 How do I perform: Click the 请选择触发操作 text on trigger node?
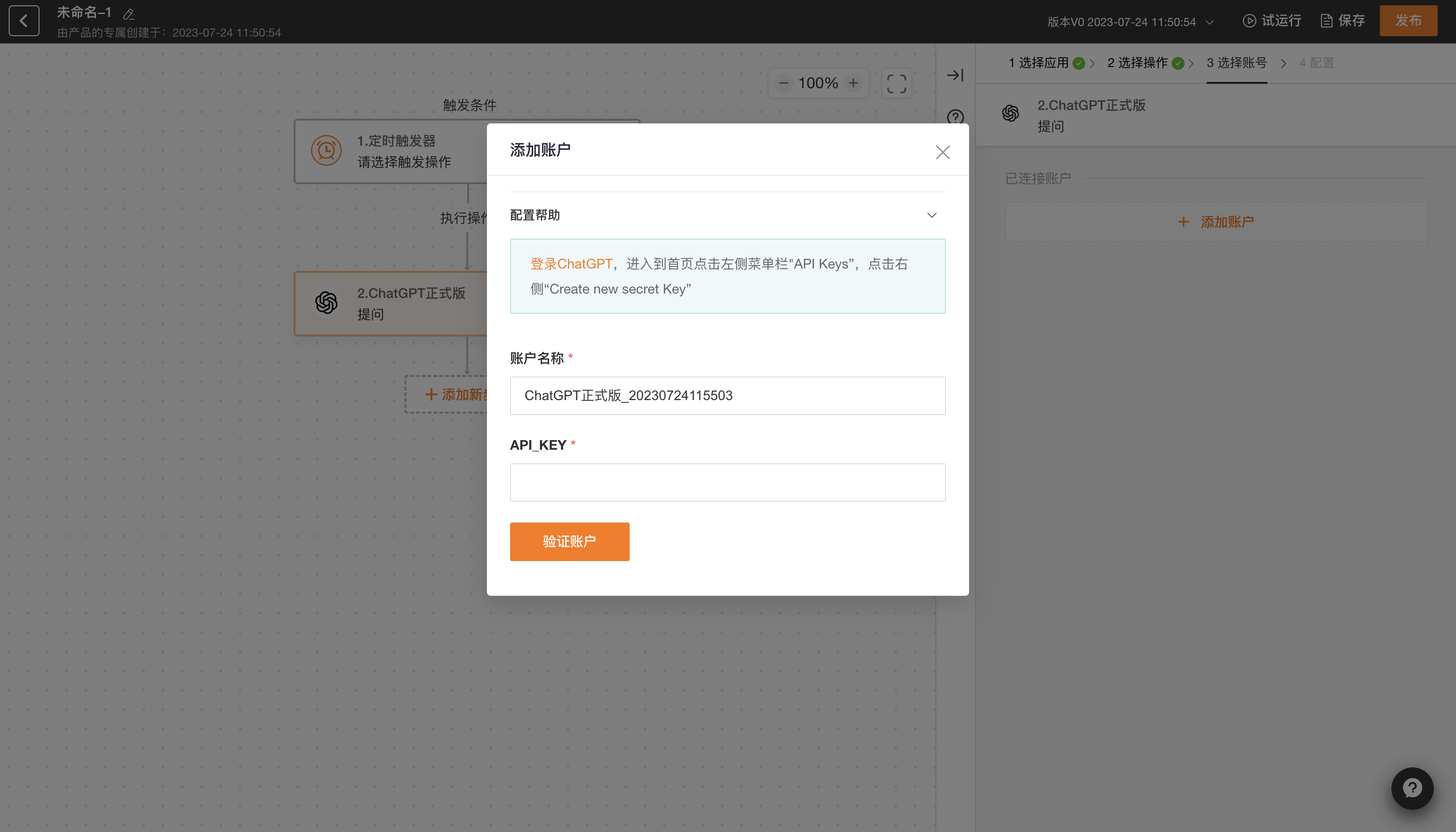(404, 162)
